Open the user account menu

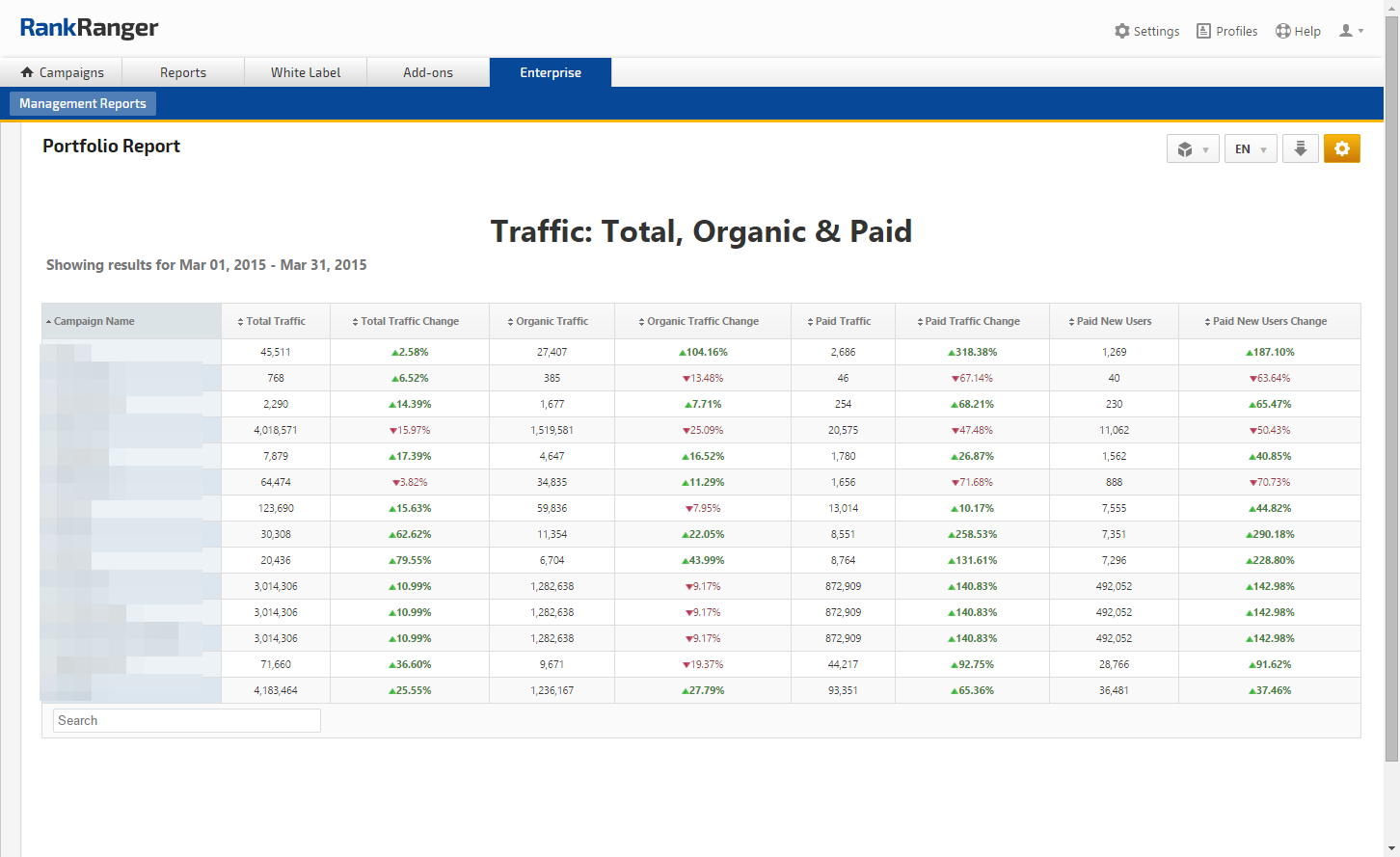(x=1351, y=31)
